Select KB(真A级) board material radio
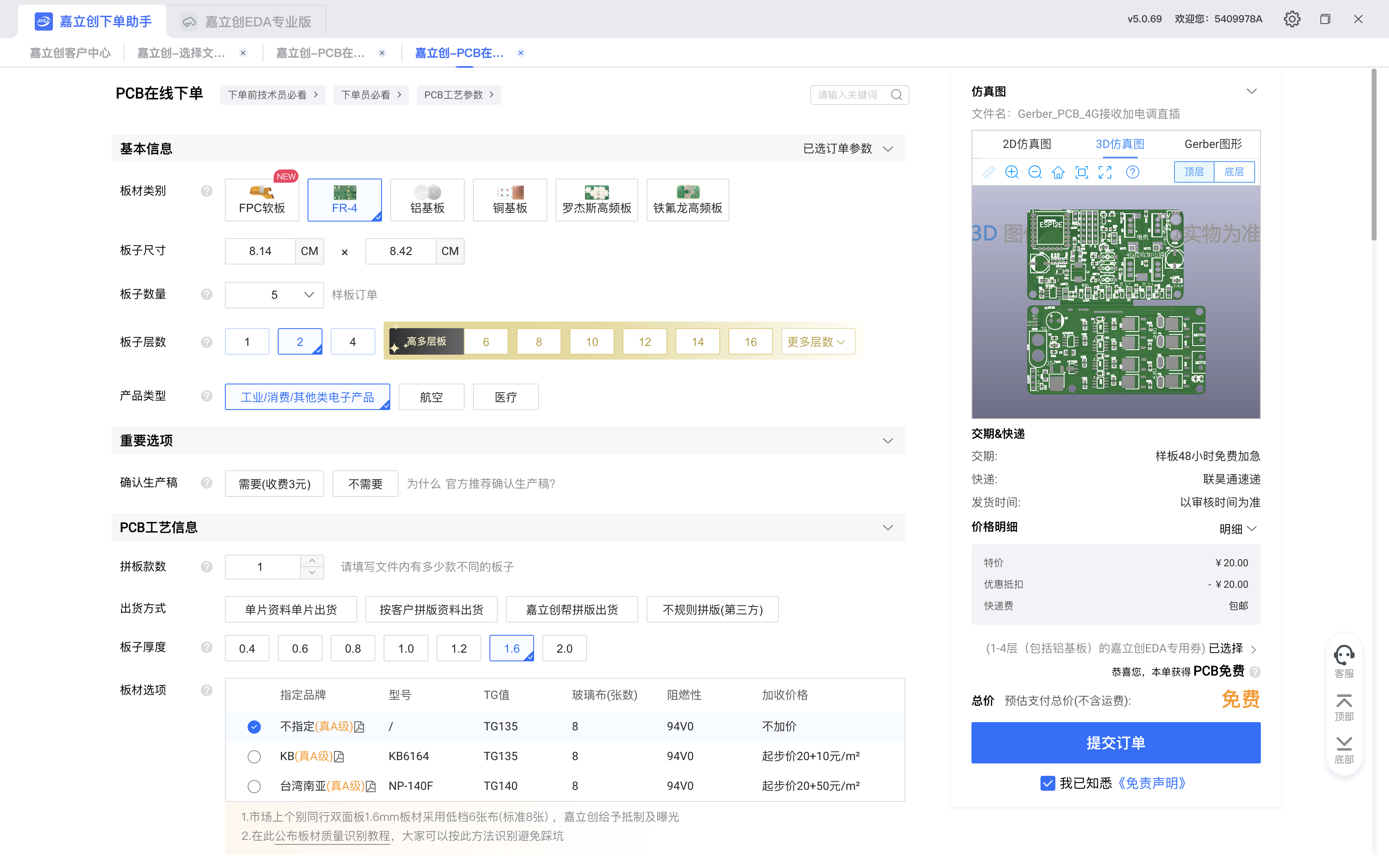Screen dimensions: 1389x868 [x=254, y=757]
